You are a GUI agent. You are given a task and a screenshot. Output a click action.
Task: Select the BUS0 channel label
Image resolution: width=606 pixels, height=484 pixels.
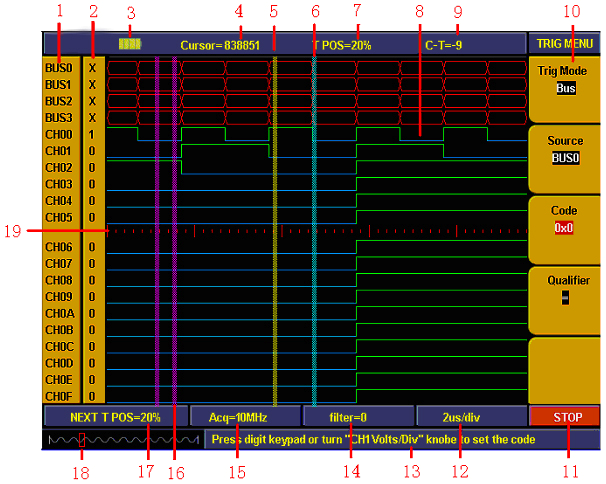(x=58, y=68)
